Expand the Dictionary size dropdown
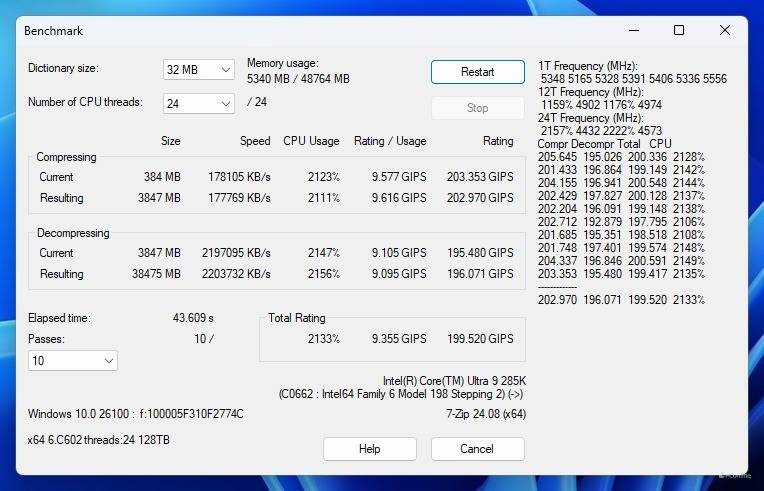This screenshot has width=764, height=491. coord(199,70)
